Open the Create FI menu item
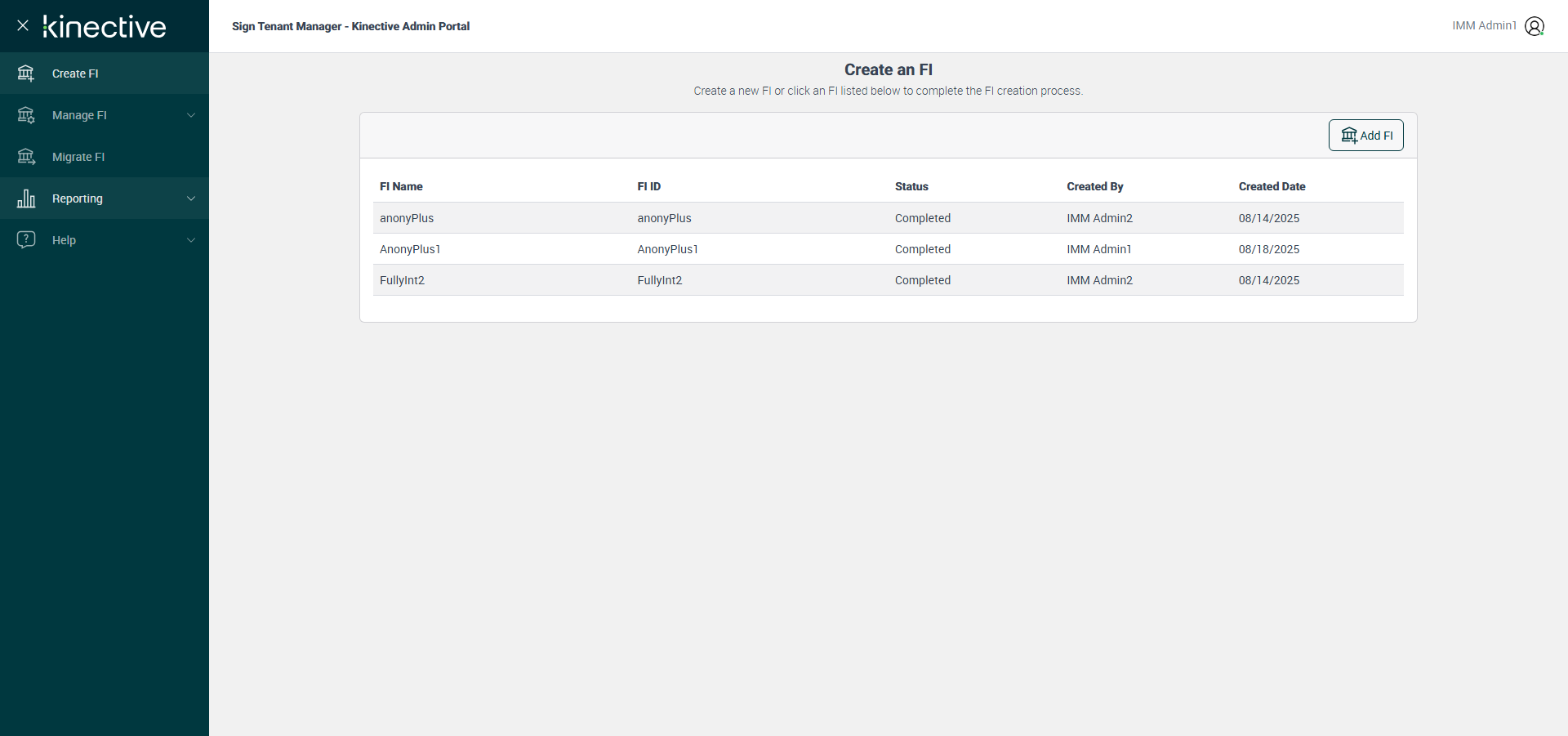Viewport: 1568px width, 736px height. 75,74
